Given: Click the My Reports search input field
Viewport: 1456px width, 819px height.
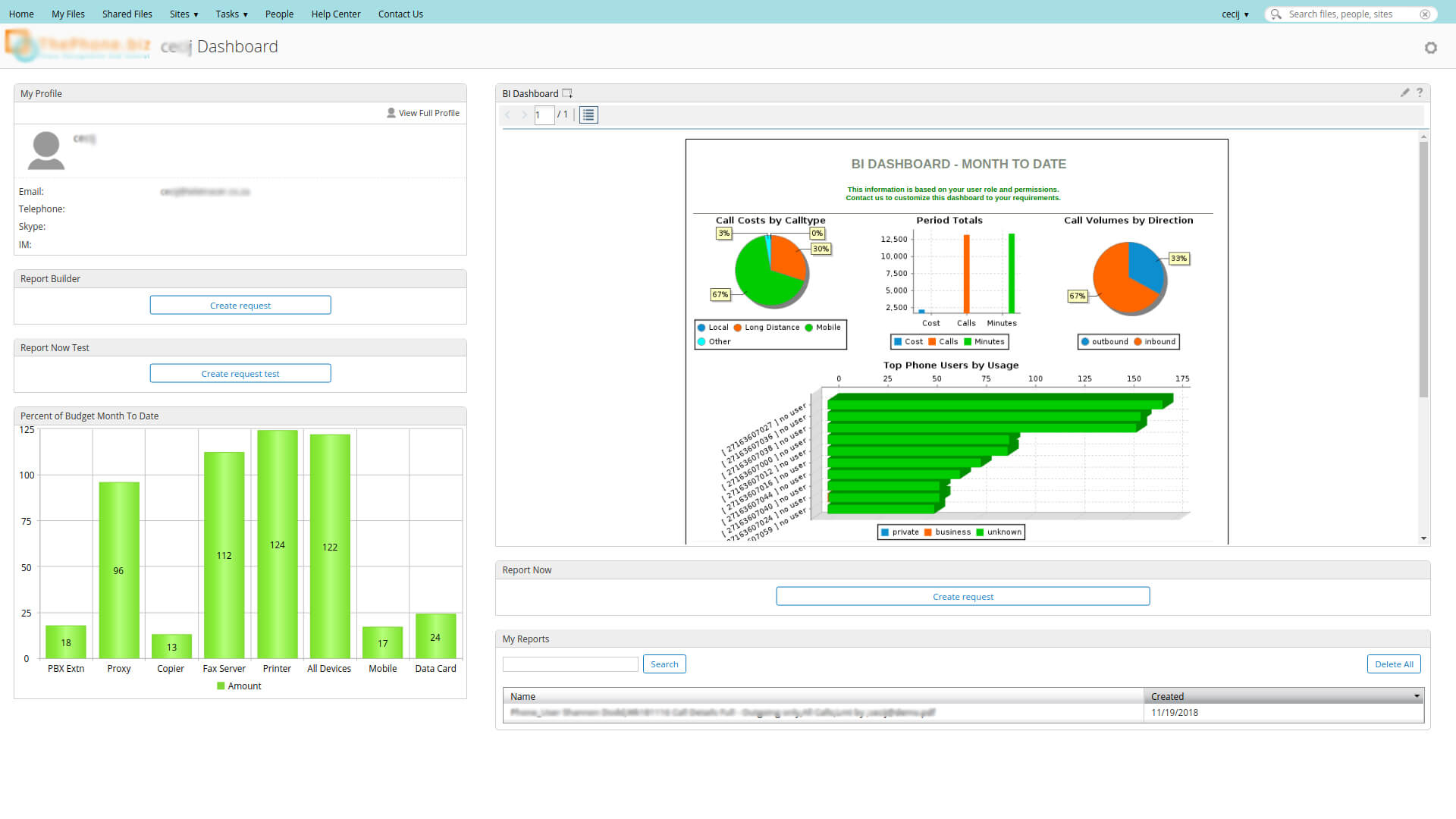Looking at the screenshot, I should (570, 664).
